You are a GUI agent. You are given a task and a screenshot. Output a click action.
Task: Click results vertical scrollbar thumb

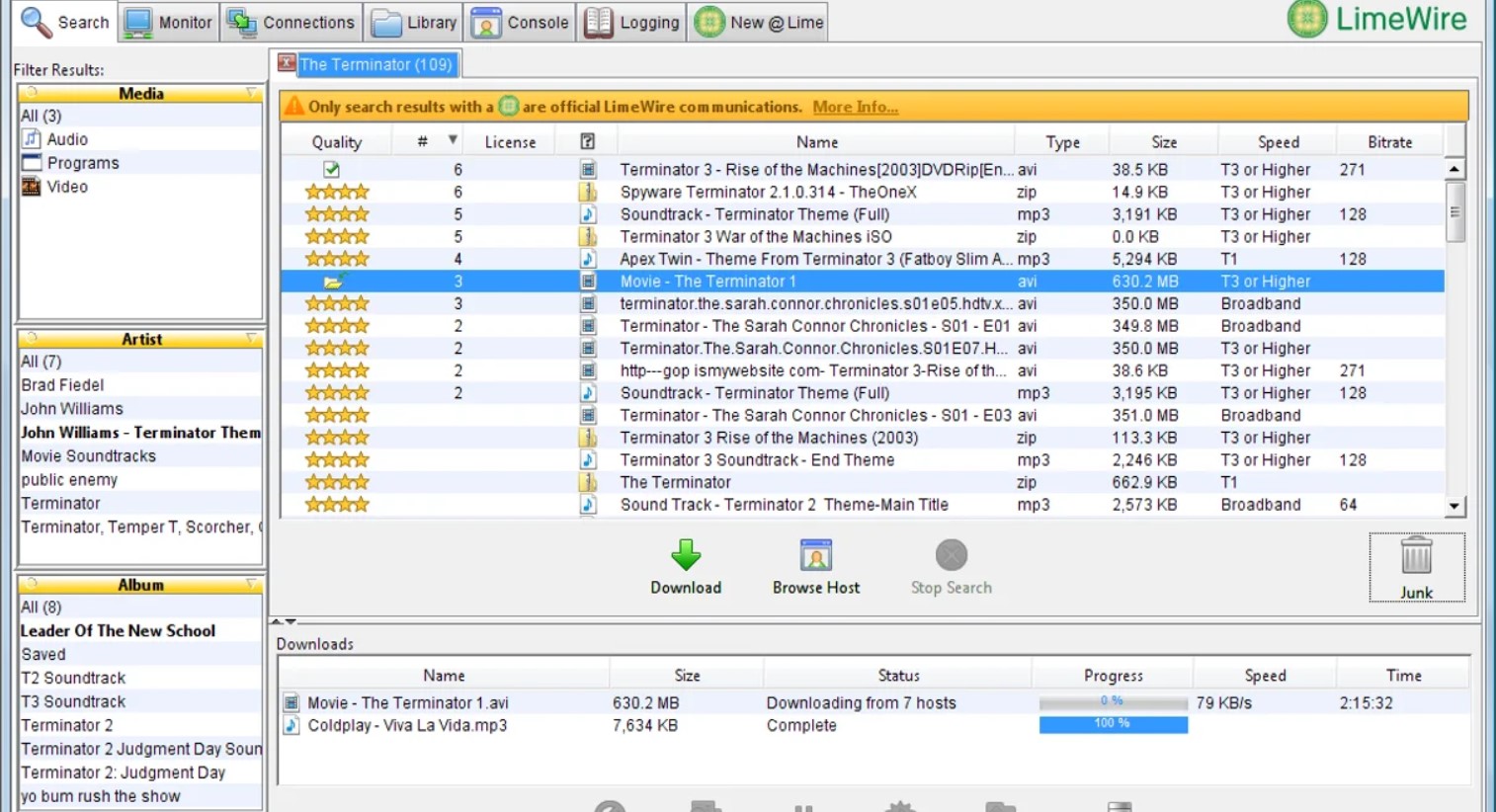click(x=1454, y=211)
